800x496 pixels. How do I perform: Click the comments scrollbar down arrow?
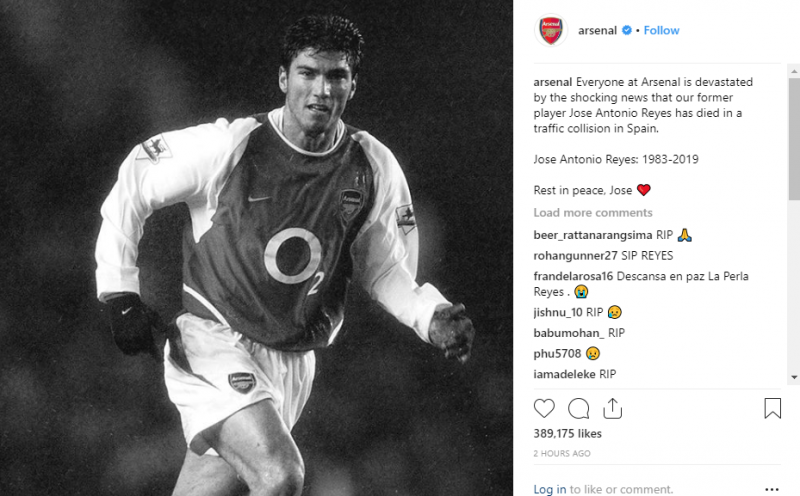794,377
